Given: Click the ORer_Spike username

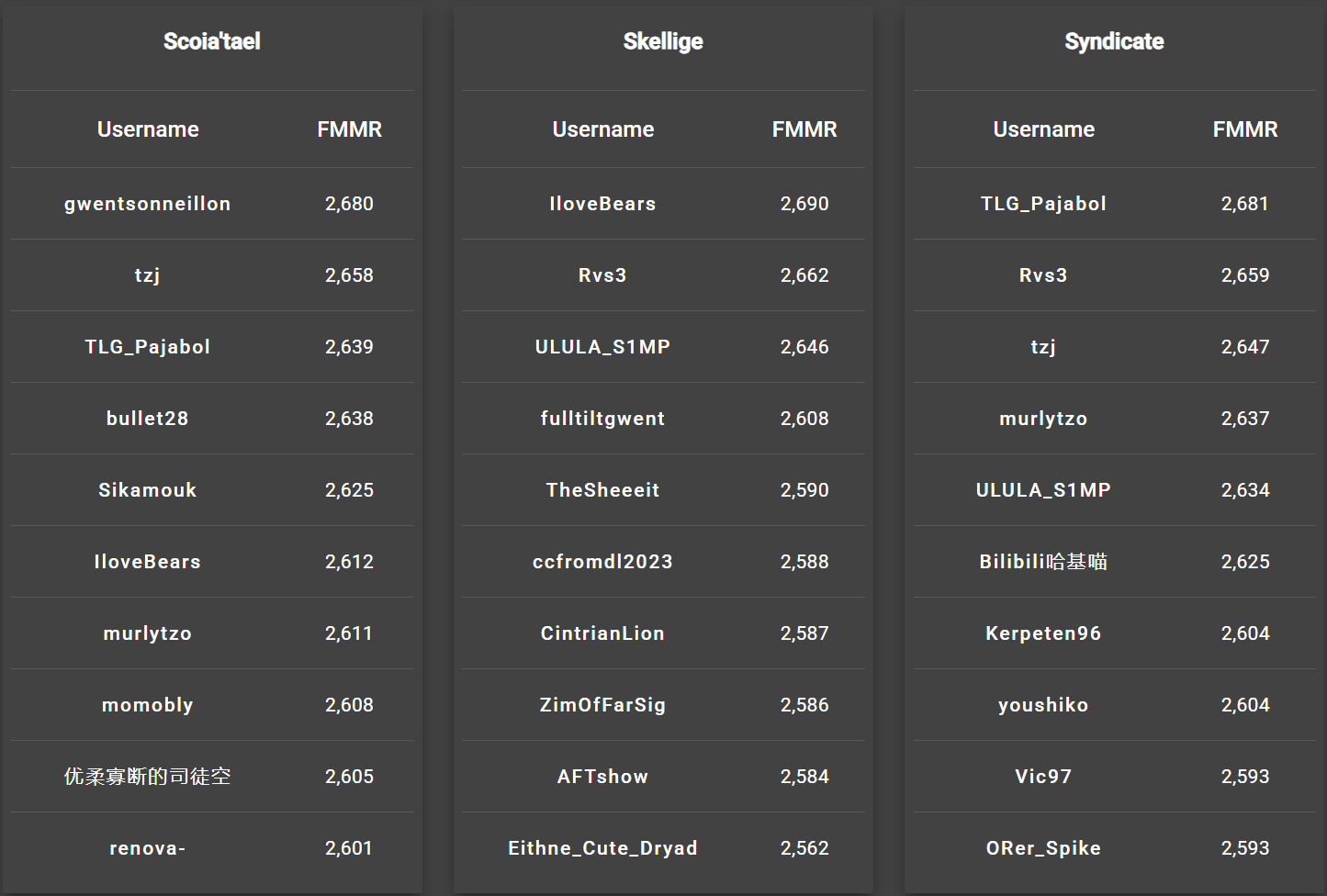Looking at the screenshot, I should [1043, 848].
